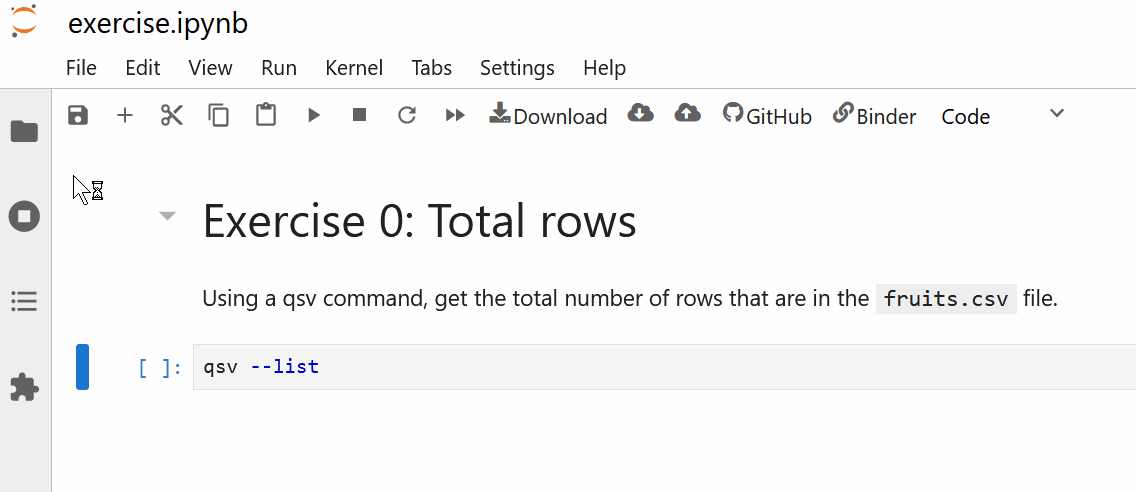The image size is (1136, 492).
Task: Copy the selected cell
Action: (218, 116)
